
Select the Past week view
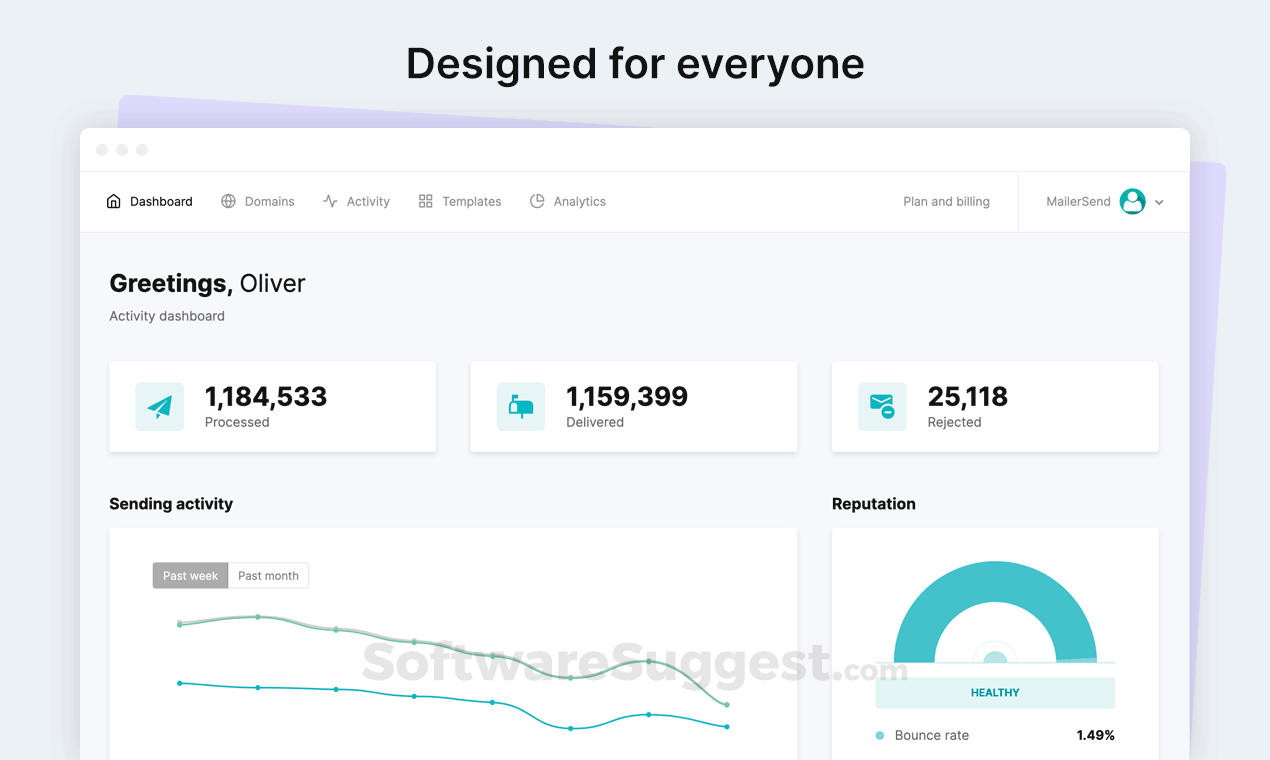tap(190, 575)
